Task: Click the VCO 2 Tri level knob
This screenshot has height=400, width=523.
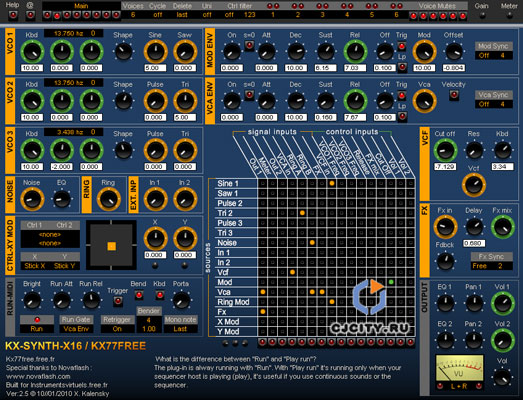Action: [185, 101]
